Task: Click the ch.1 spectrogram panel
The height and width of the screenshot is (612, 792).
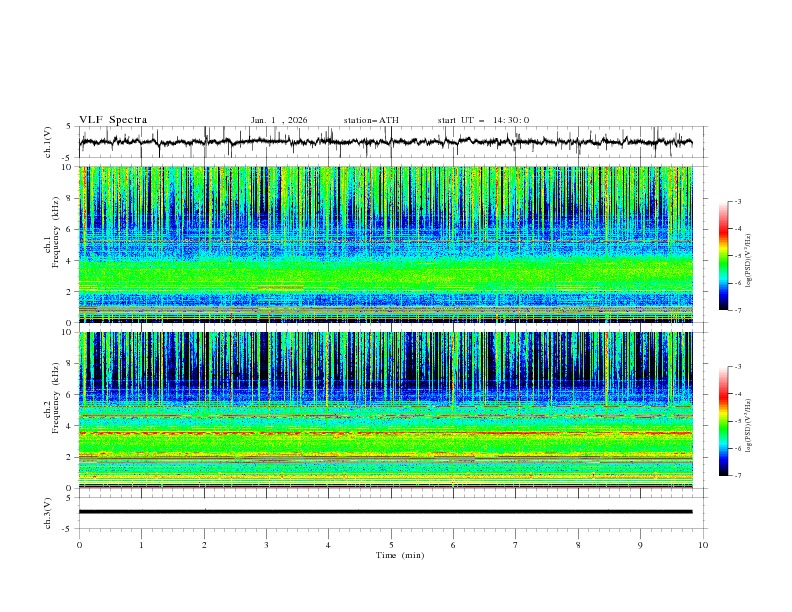Action: pyautogui.click(x=385, y=244)
